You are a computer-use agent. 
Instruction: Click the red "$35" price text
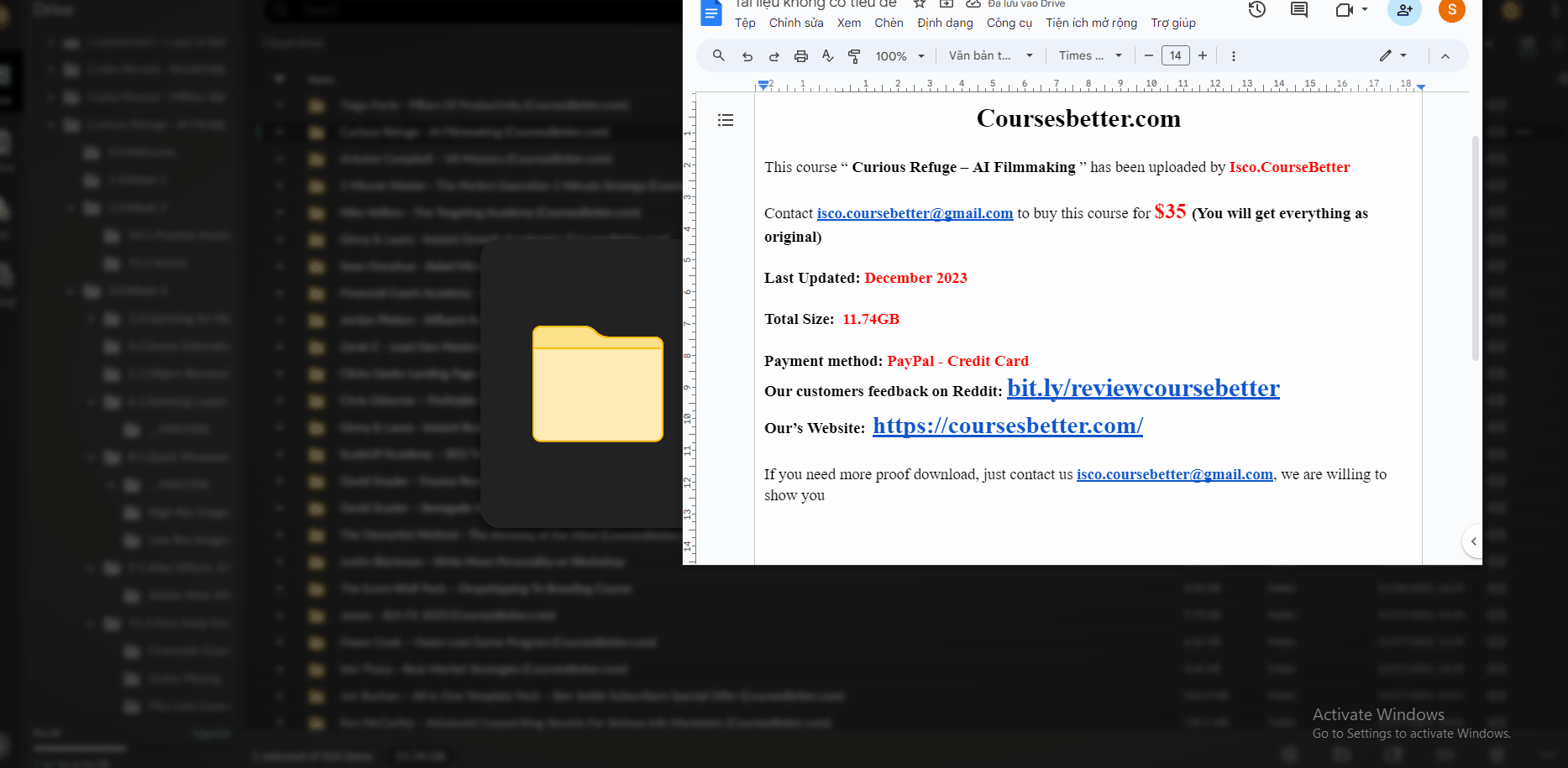[1170, 212]
